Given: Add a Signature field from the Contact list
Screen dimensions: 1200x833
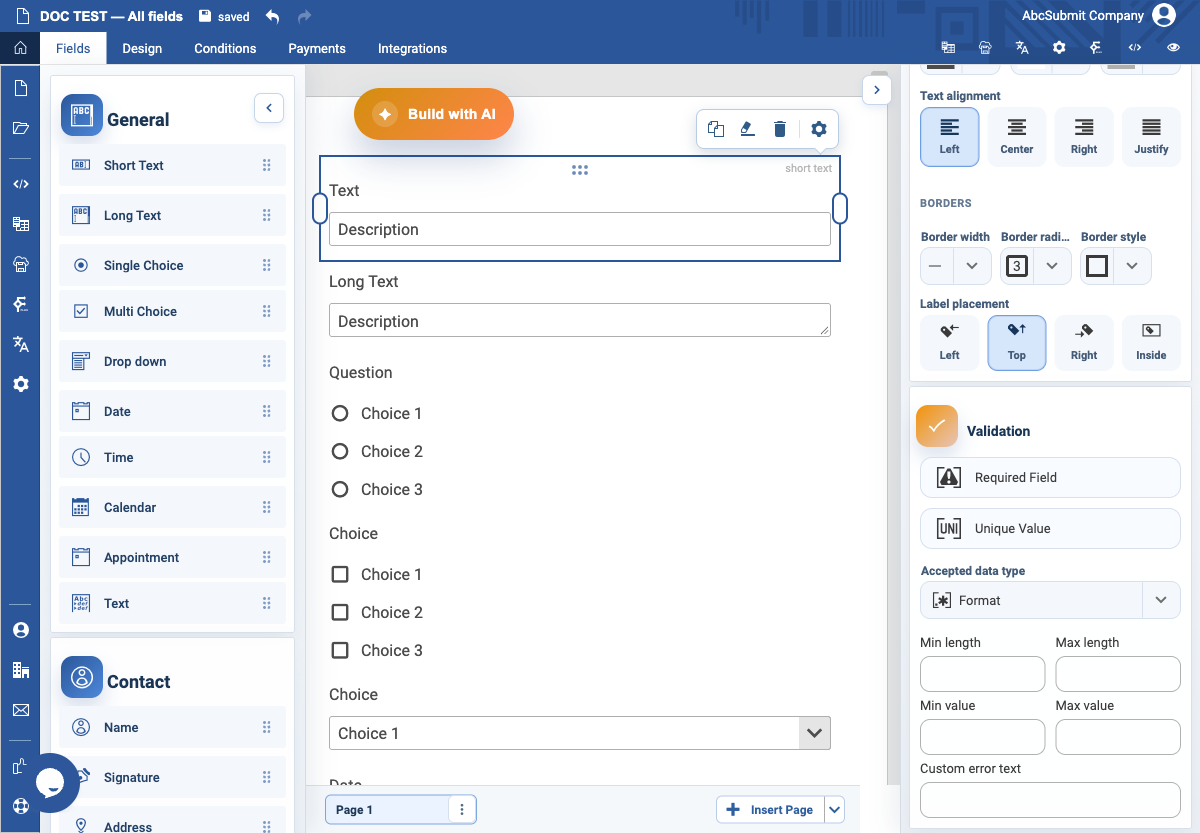Looking at the screenshot, I should (172, 777).
